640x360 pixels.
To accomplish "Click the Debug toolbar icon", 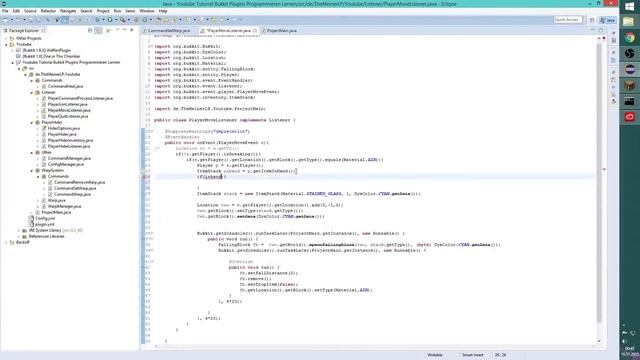I will click(x=97, y=20).
